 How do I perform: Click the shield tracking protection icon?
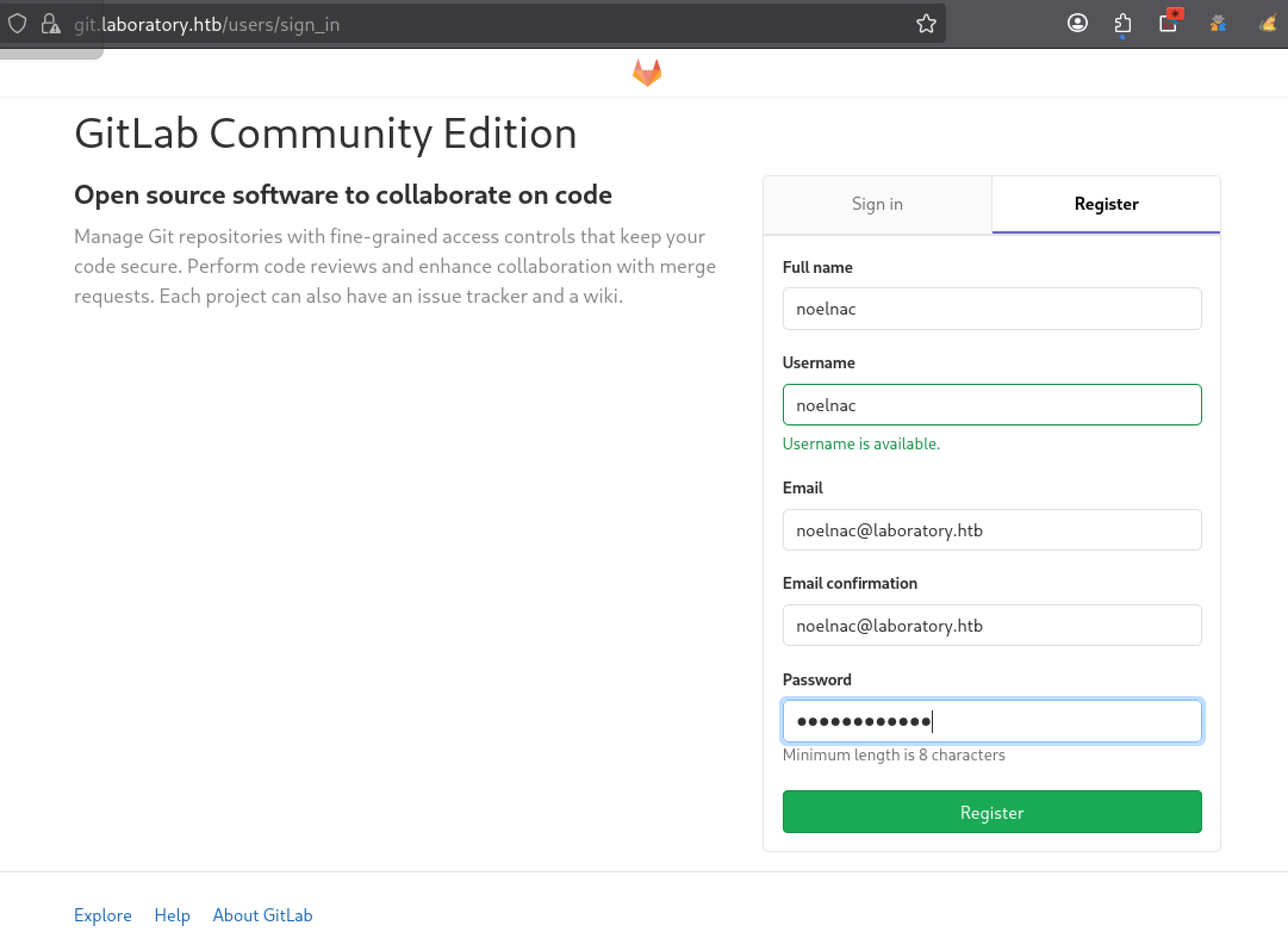click(18, 24)
